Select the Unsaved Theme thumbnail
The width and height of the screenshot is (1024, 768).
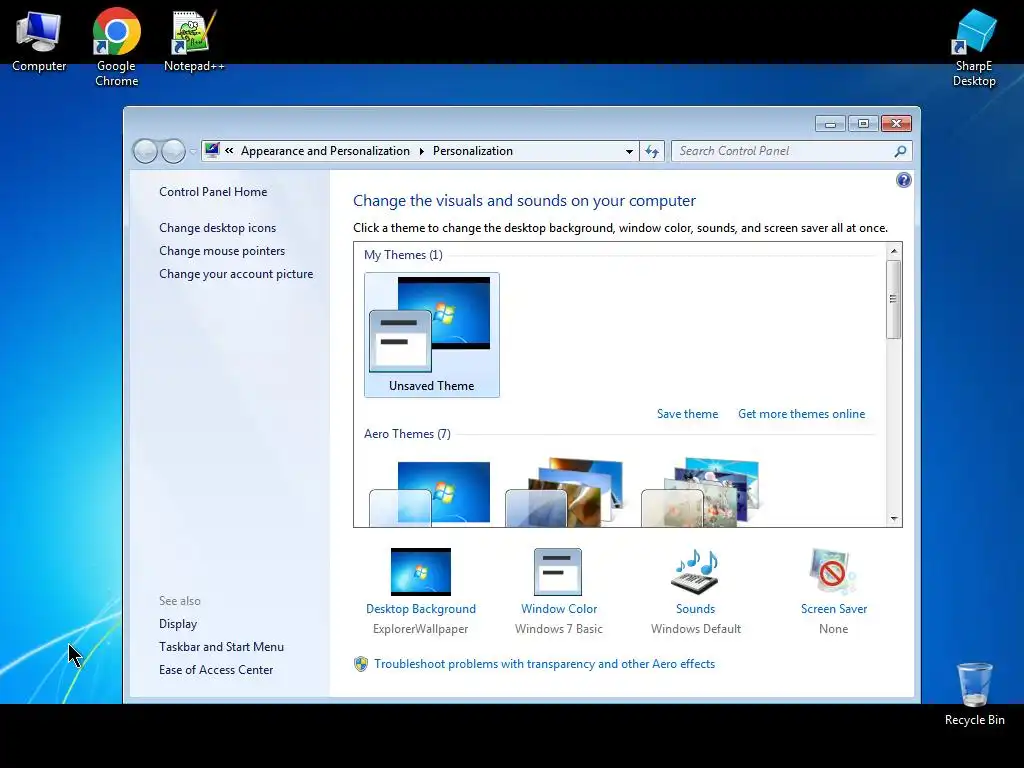click(x=432, y=334)
